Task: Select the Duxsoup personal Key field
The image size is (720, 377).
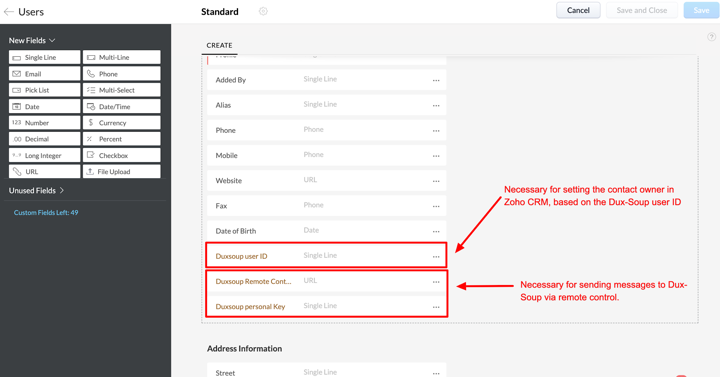Action: (x=326, y=306)
